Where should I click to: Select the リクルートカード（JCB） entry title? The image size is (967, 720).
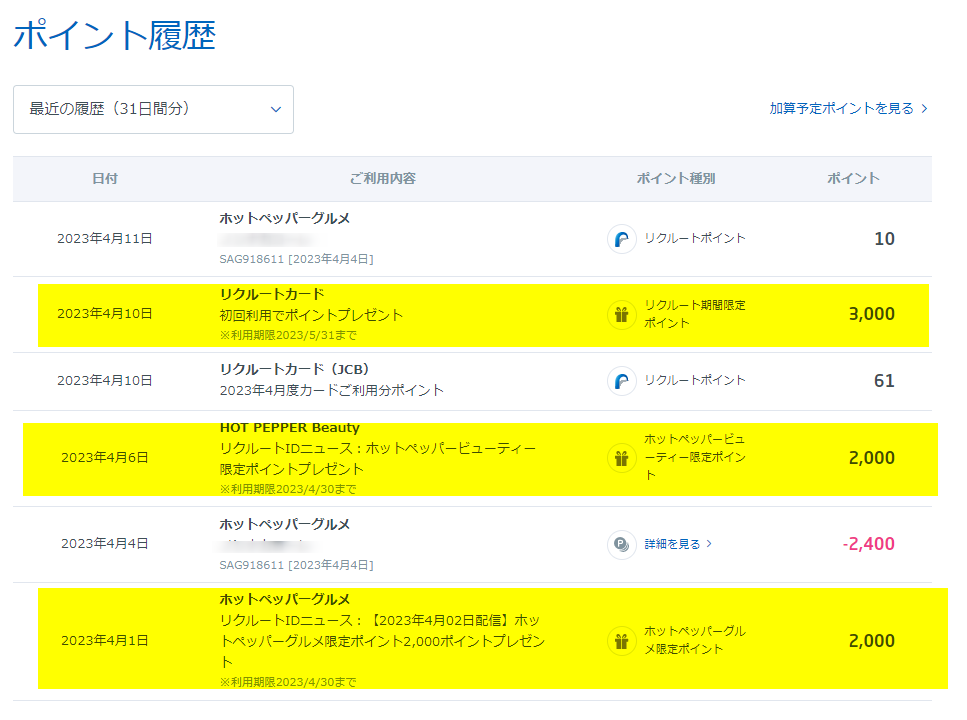coord(294,369)
